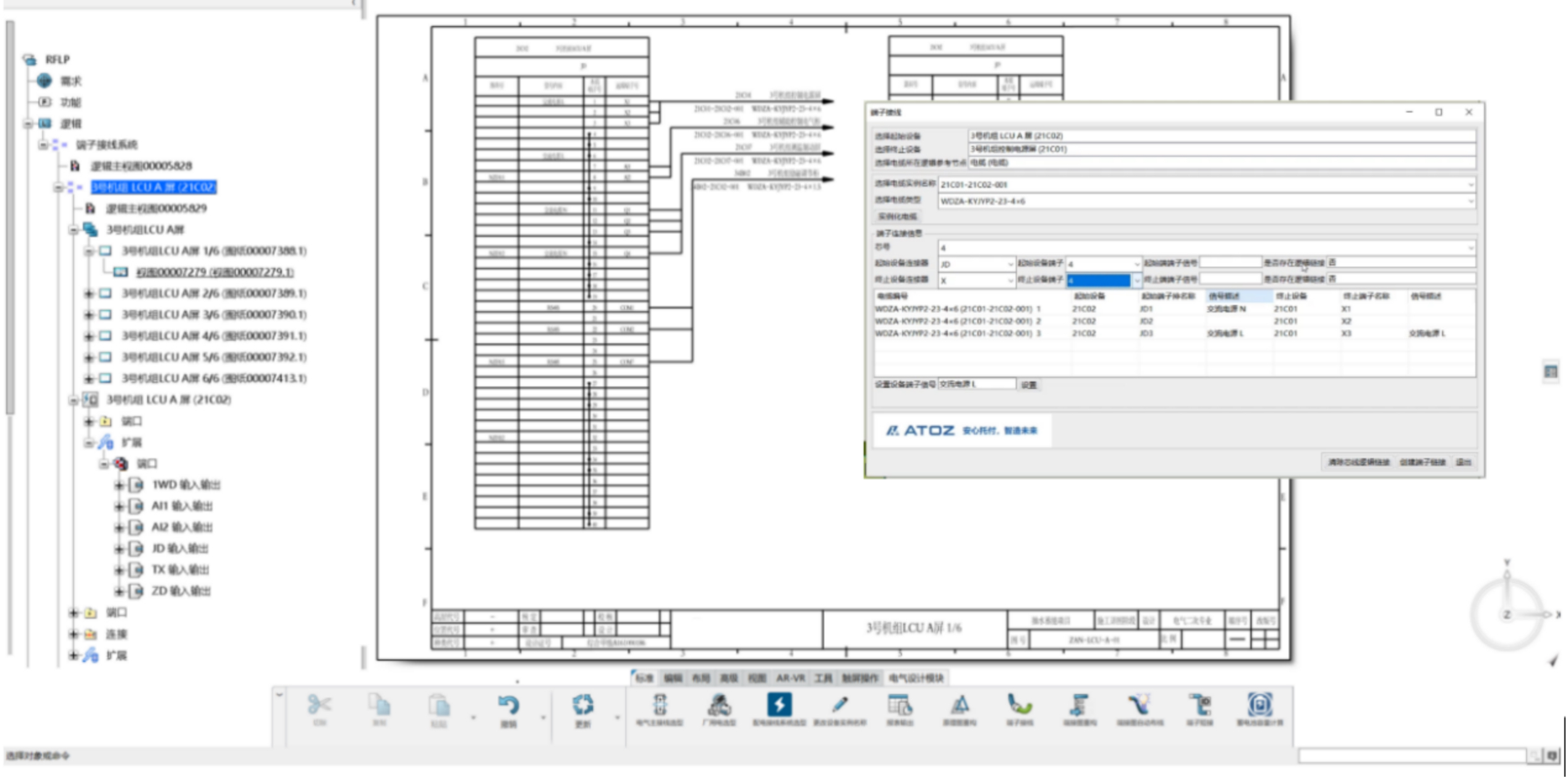Switch to the 电气设计模块 tab
Image resolution: width=1568 pixels, height=778 pixels.
click(x=916, y=678)
